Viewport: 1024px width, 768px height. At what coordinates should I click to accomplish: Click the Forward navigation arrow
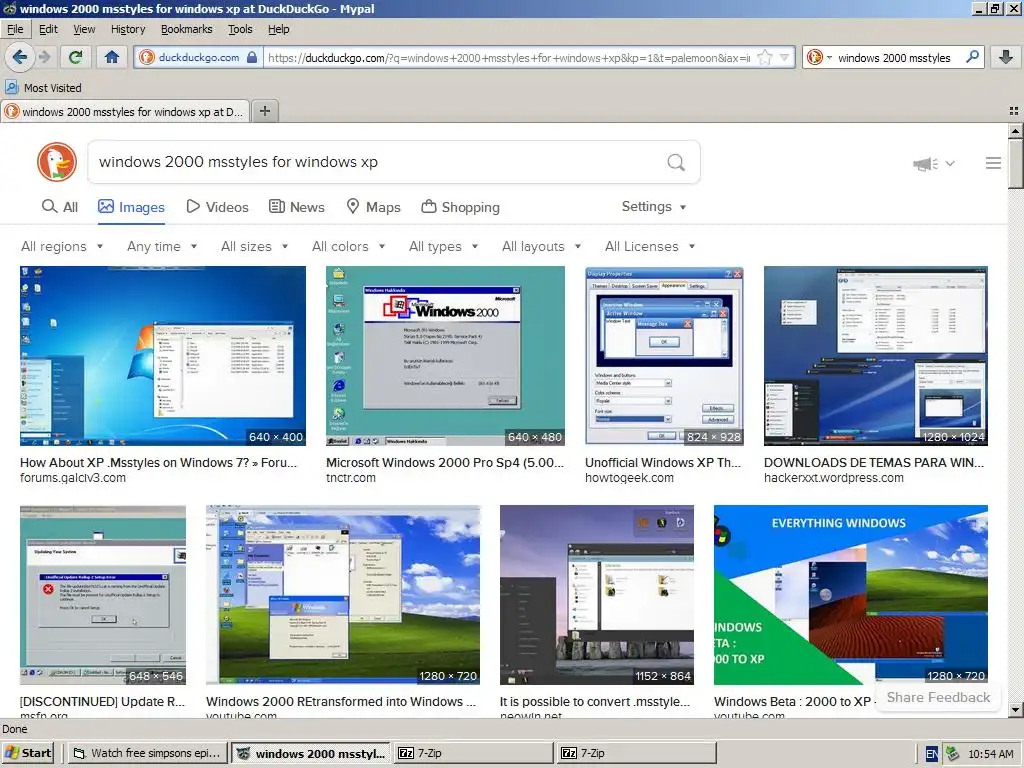44,57
